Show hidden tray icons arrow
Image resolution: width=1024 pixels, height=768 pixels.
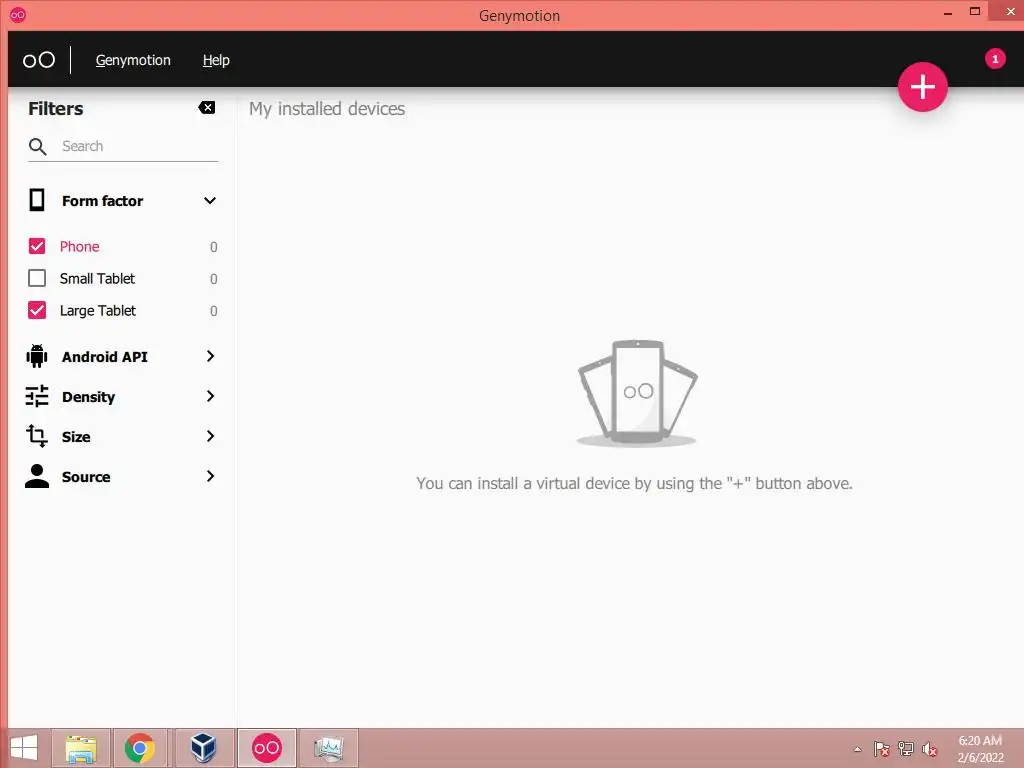(857, 749)
